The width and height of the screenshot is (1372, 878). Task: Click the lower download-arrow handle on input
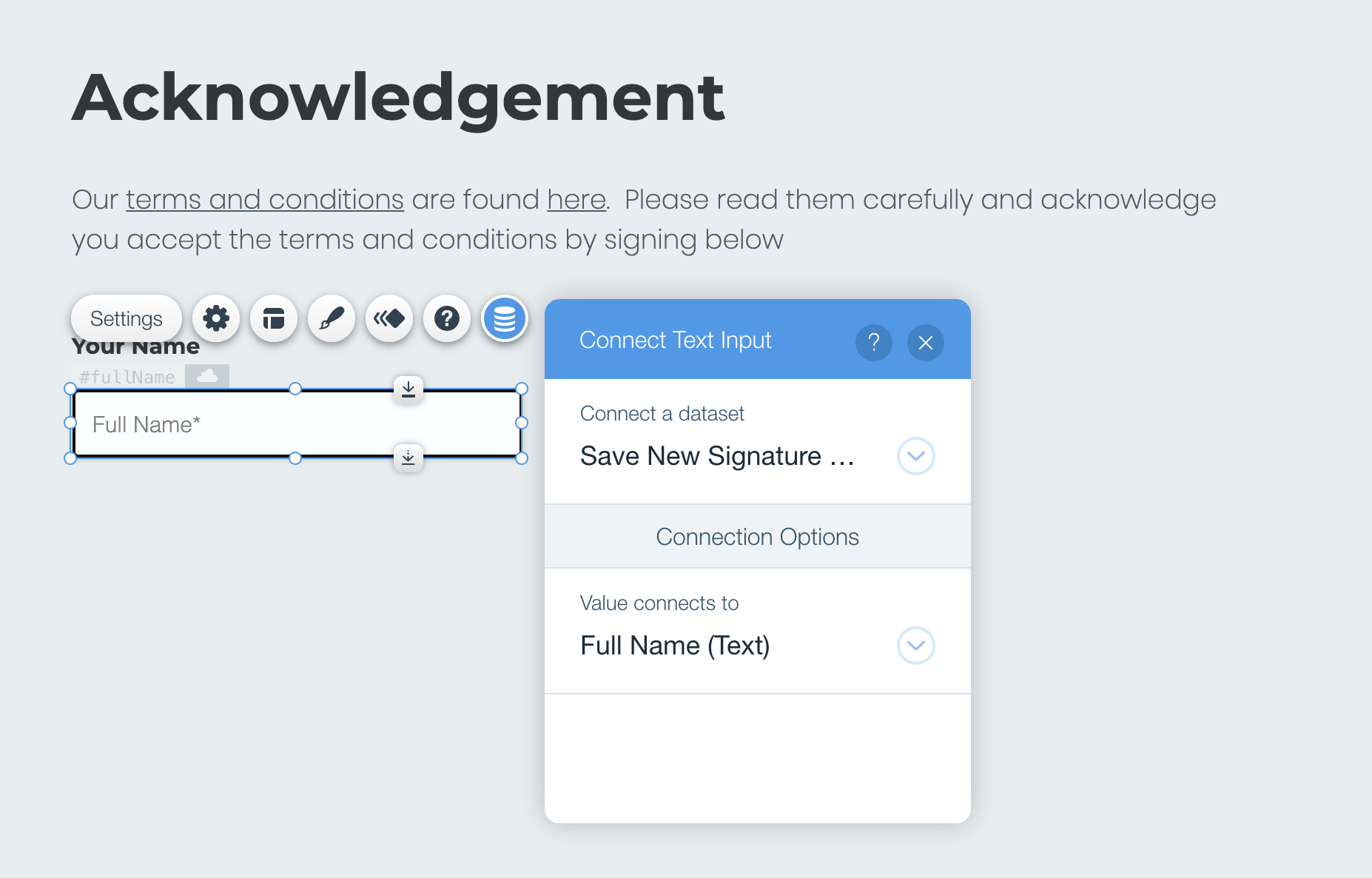click(x=408, y=458)
